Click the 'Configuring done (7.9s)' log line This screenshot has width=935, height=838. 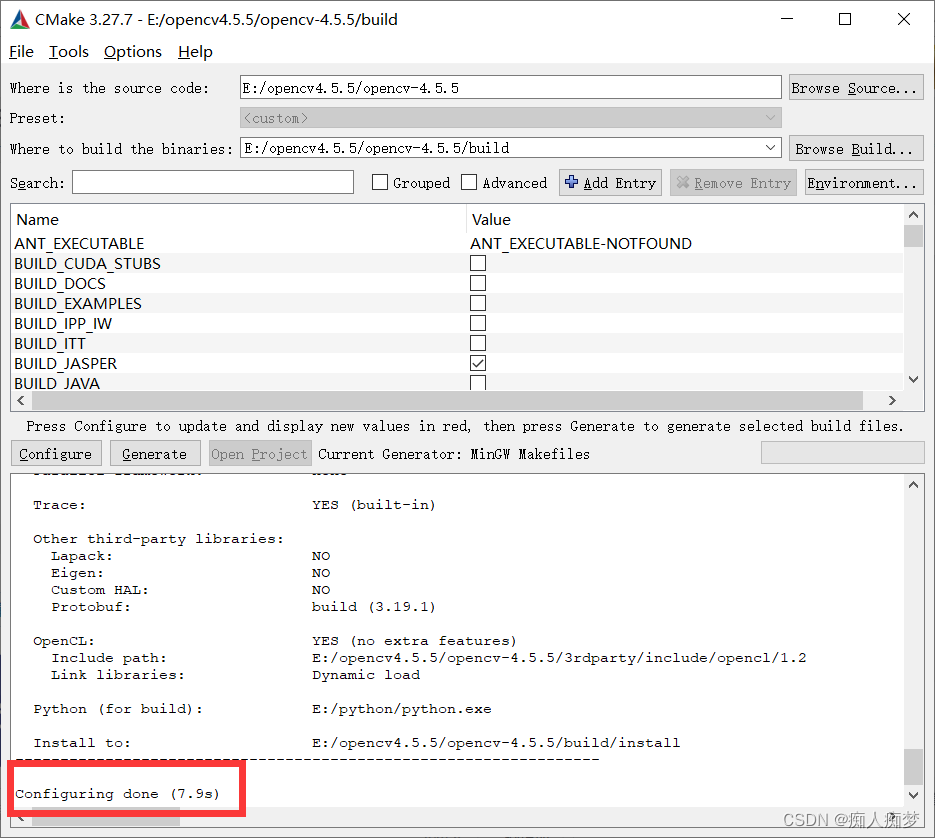[117, 794]
